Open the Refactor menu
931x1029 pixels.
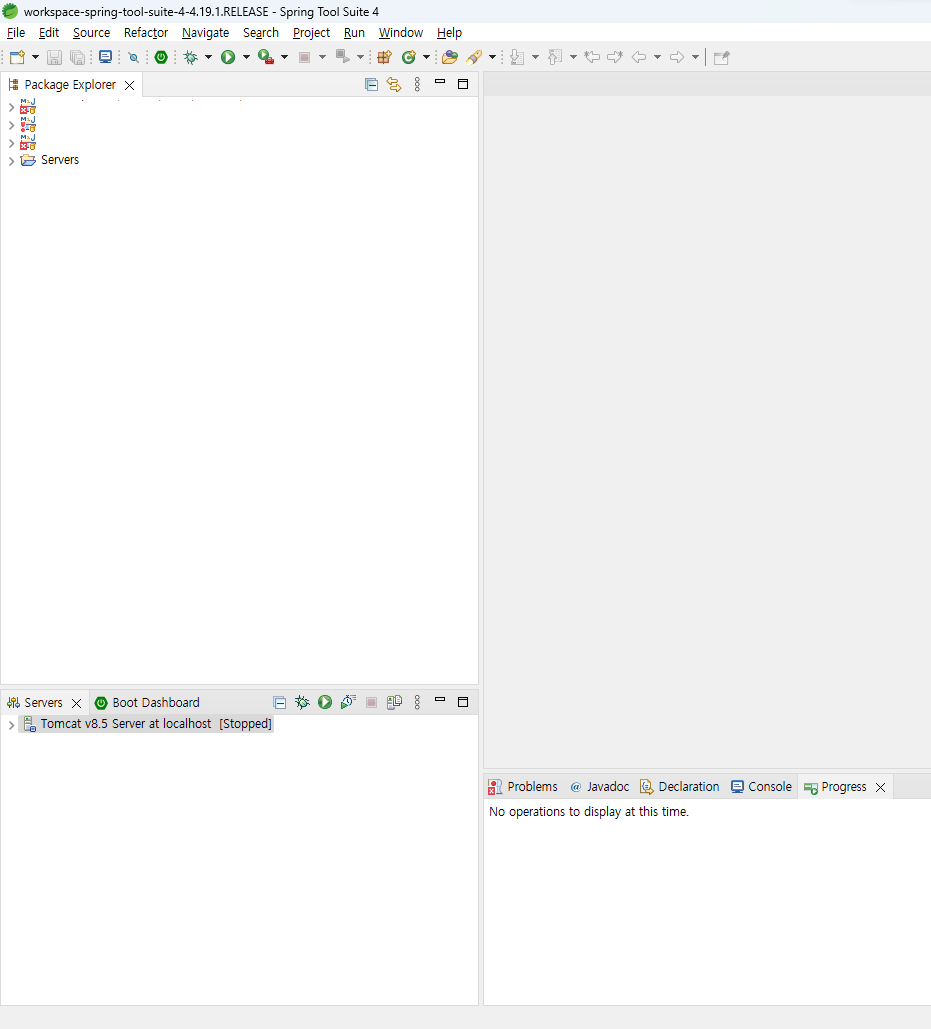coord(146,33)
